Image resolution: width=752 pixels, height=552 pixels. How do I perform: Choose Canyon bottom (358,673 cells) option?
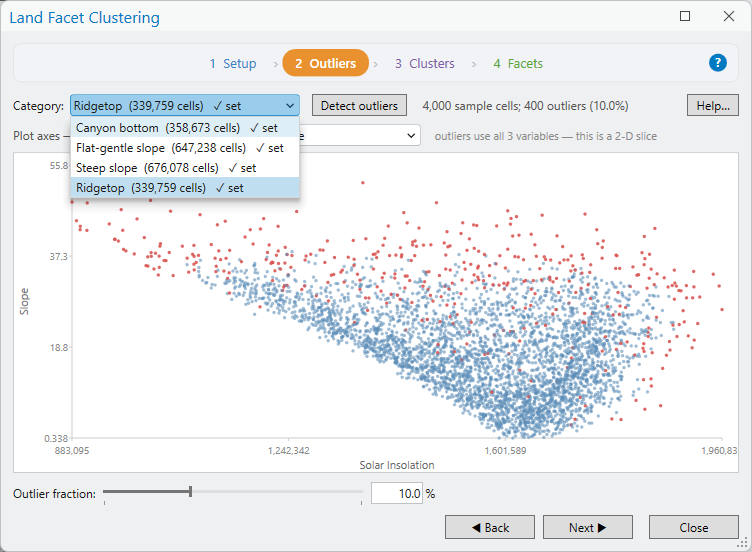[185, 128]
